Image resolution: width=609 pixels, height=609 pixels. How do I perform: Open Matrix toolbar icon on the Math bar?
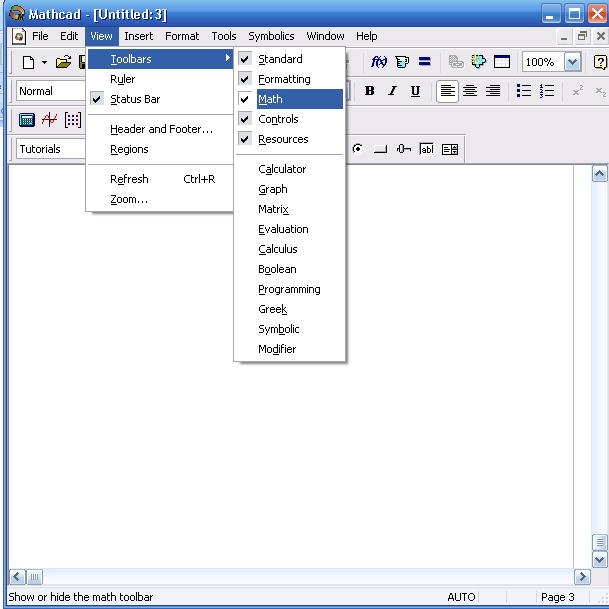coord(73,120)
